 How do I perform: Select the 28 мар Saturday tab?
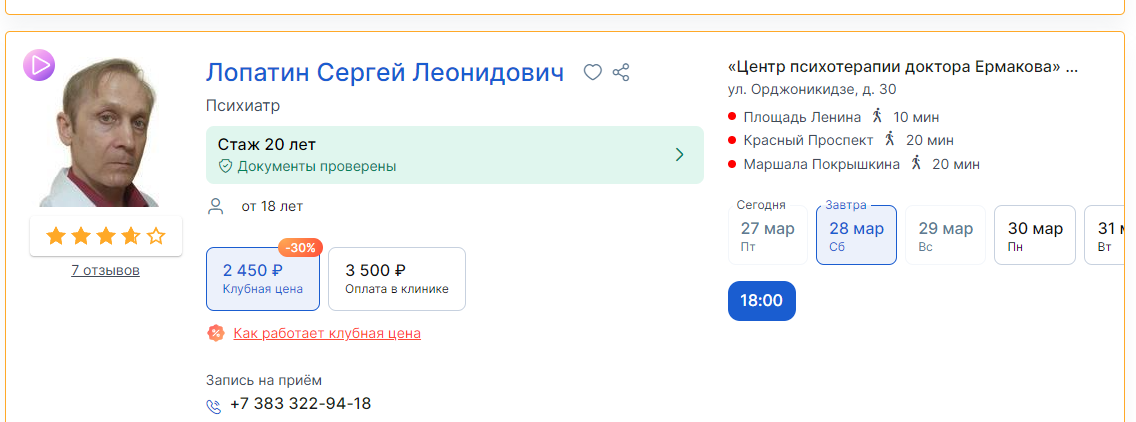(x=856, y=235)
